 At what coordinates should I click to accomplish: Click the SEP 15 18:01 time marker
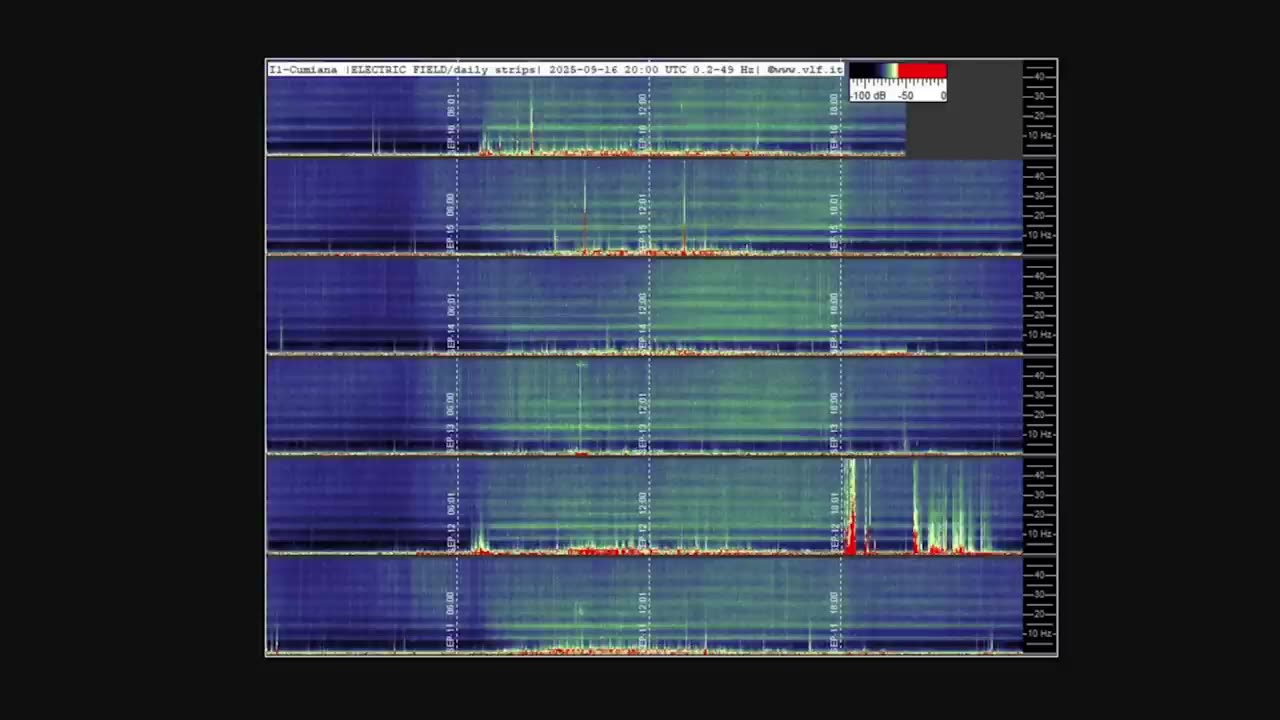click(x=835, y=222)
